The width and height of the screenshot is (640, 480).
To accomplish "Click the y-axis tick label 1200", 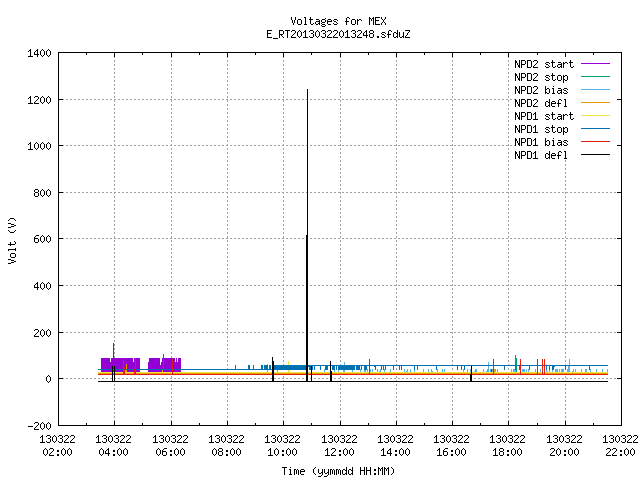I will (39, 100).
